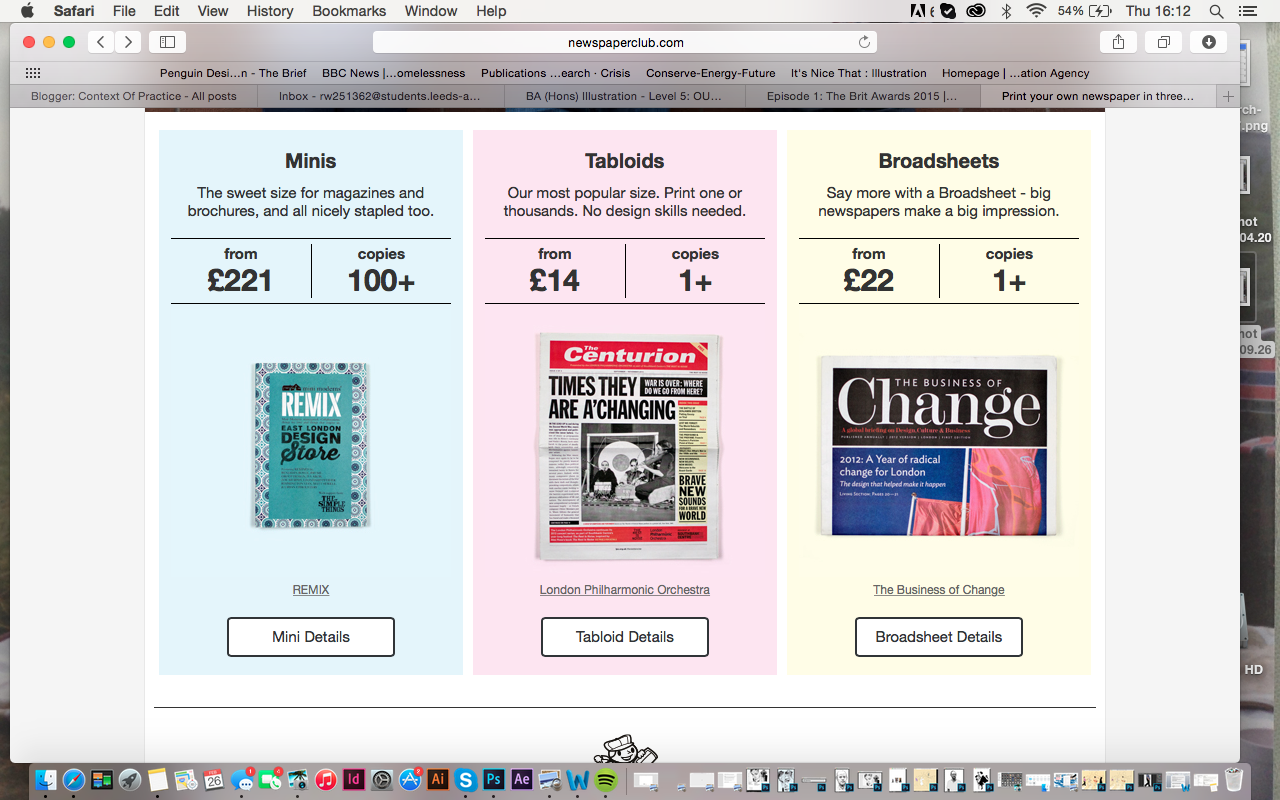
Task: Switch to the Inbox students.leeds tab
Action: (380, 96)
